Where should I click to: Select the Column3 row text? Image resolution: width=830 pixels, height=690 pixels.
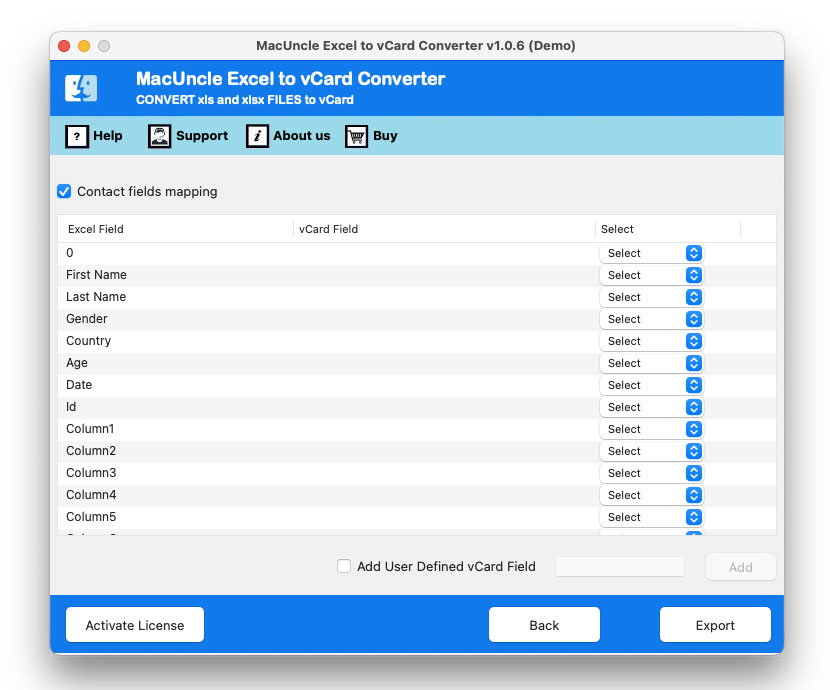91,473
